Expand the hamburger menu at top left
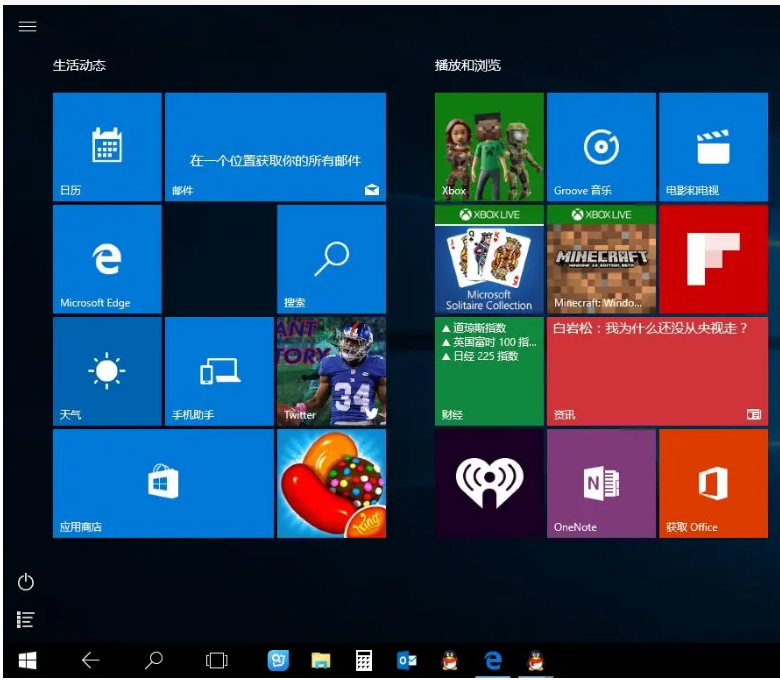This screenshot has width=780, height=680. [x=27, y=27]
